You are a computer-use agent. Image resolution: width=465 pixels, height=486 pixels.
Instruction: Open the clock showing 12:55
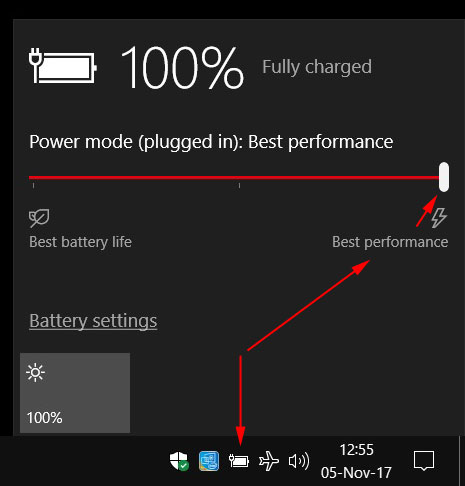pyautogui.click(x=356, y=450)
